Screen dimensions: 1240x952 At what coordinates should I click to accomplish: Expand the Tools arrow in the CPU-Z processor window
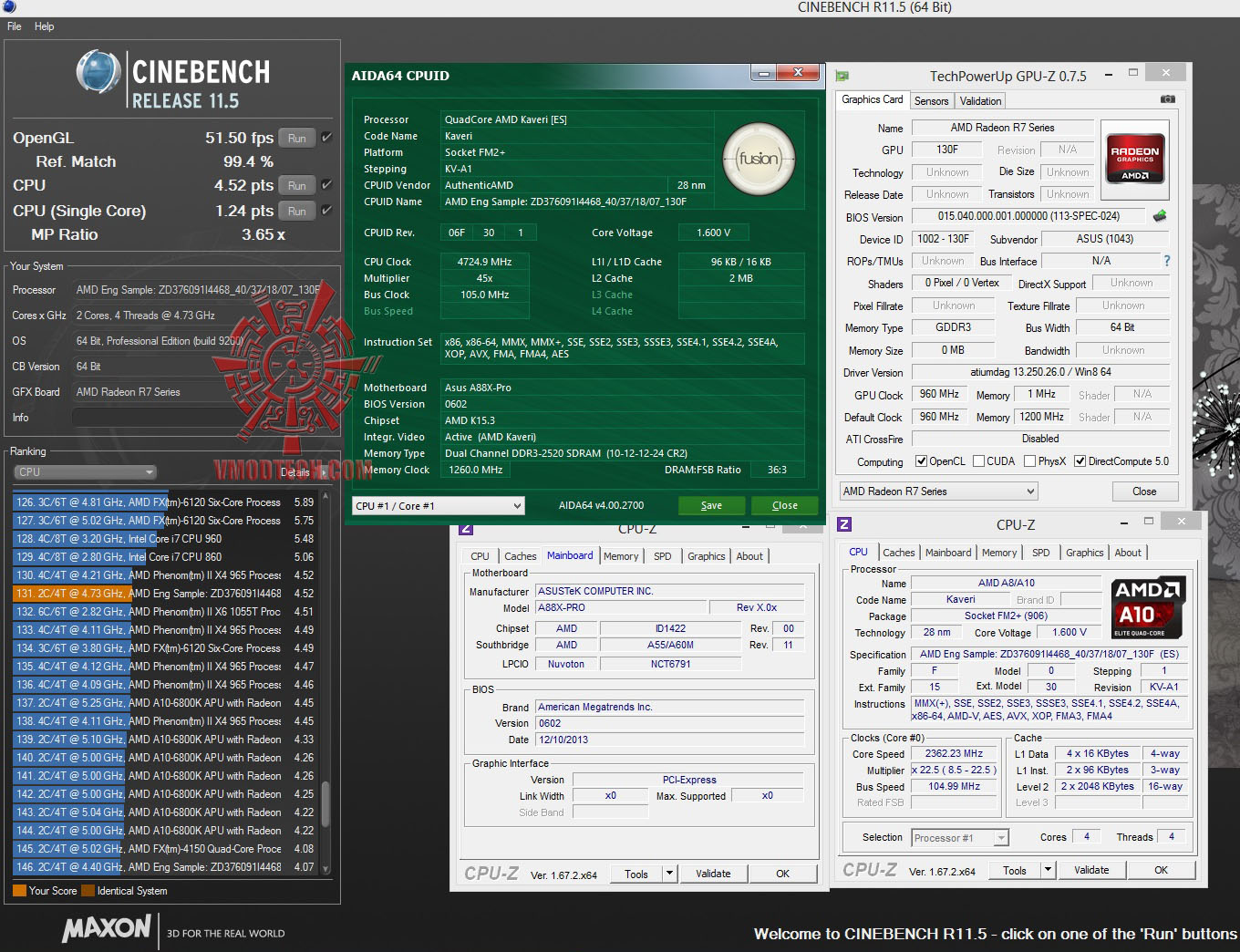[x=1049, y=870]
